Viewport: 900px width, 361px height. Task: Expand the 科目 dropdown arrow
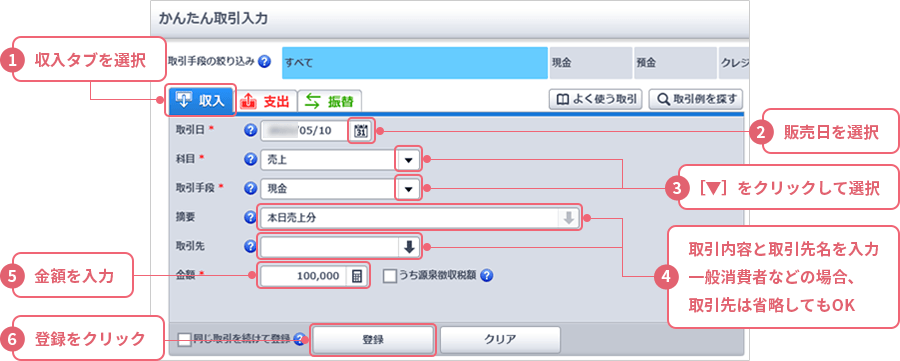(409, 160)
